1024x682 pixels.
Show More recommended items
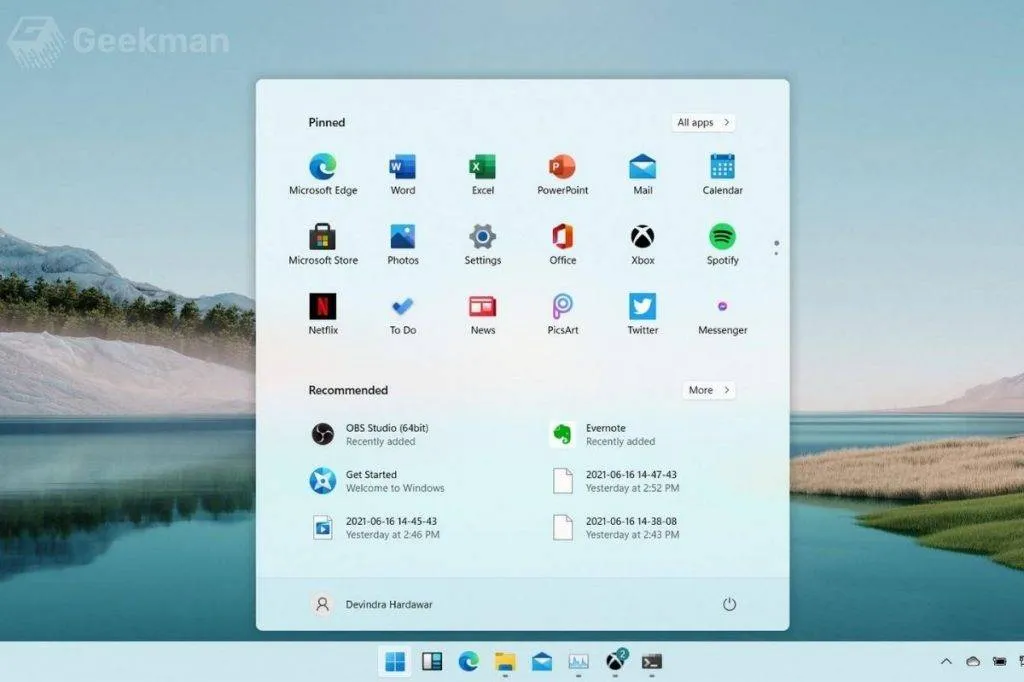pos(708,390)
